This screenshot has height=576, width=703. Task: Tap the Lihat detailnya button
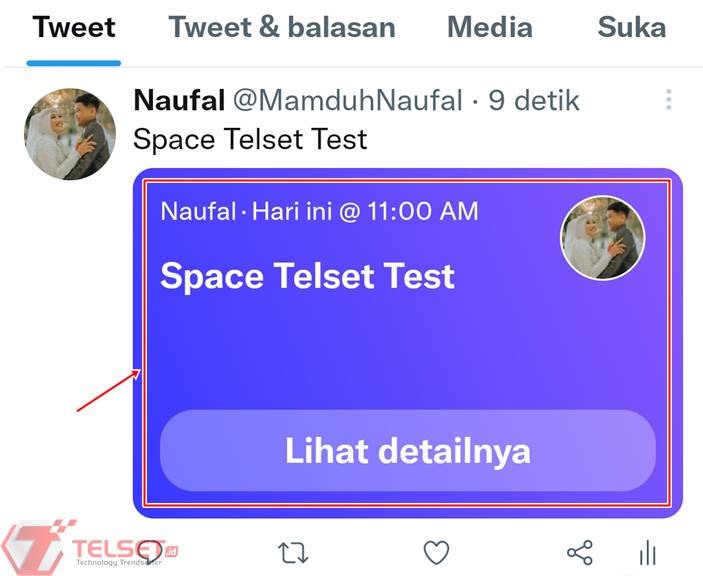(408, 450)
